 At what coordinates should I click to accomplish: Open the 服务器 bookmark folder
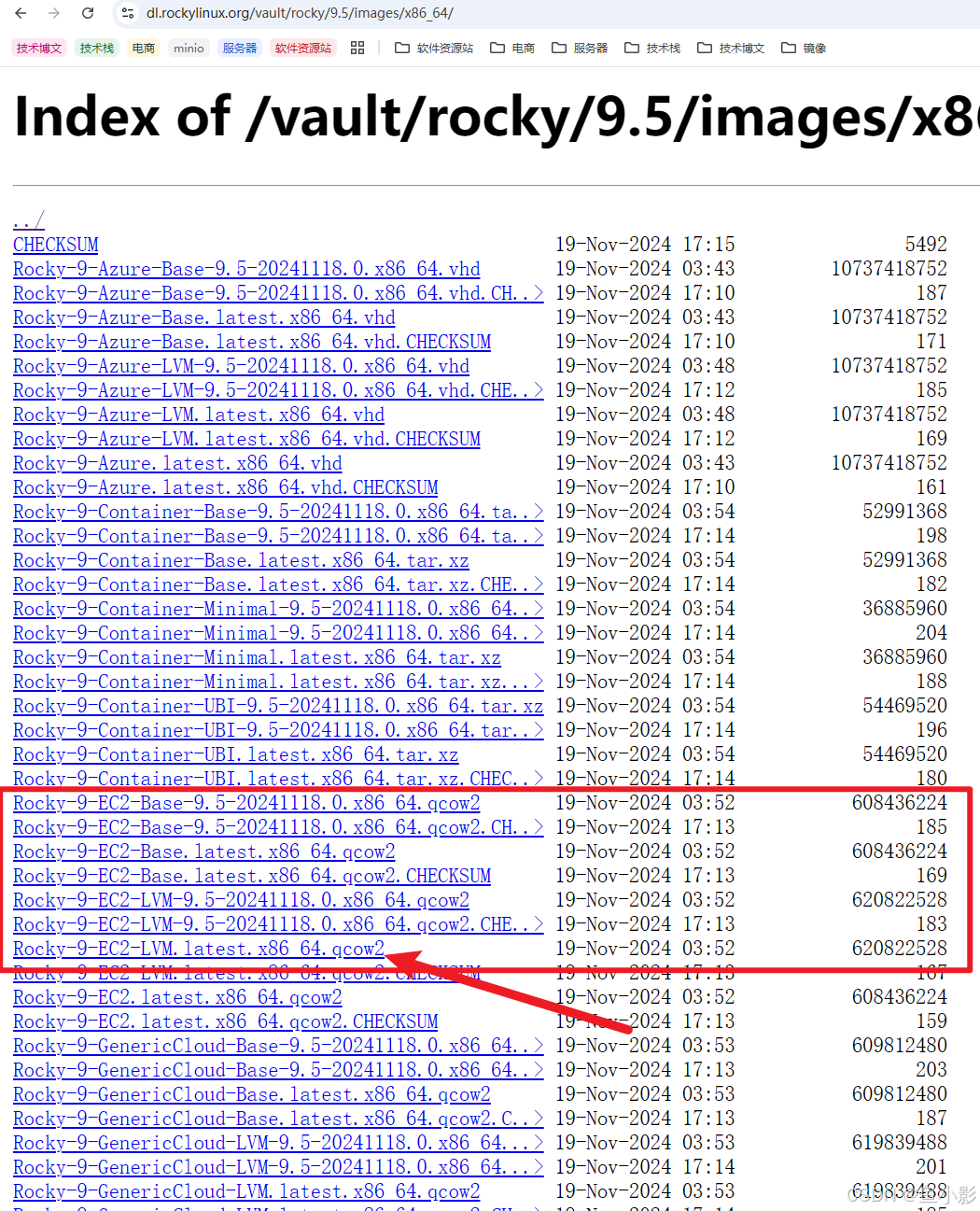click(580, 48)
